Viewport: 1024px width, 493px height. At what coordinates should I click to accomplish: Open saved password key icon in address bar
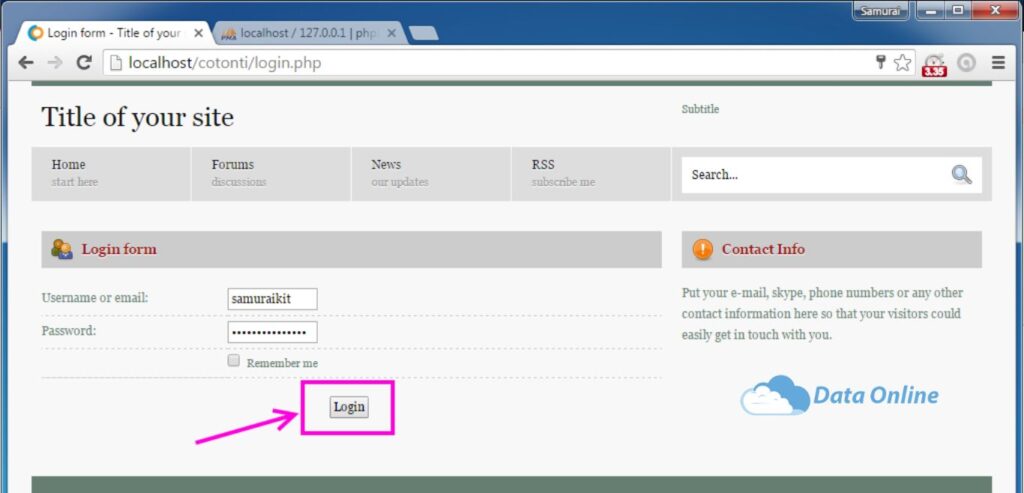coord(880,62)
